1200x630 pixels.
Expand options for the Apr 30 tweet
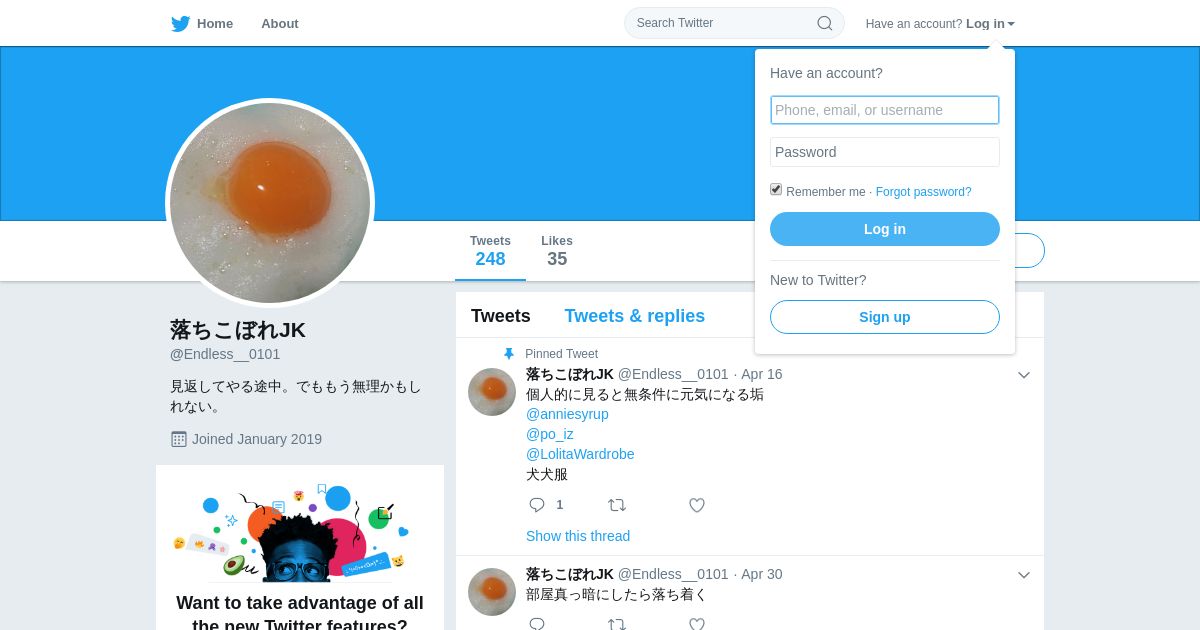click(1024, 575)
